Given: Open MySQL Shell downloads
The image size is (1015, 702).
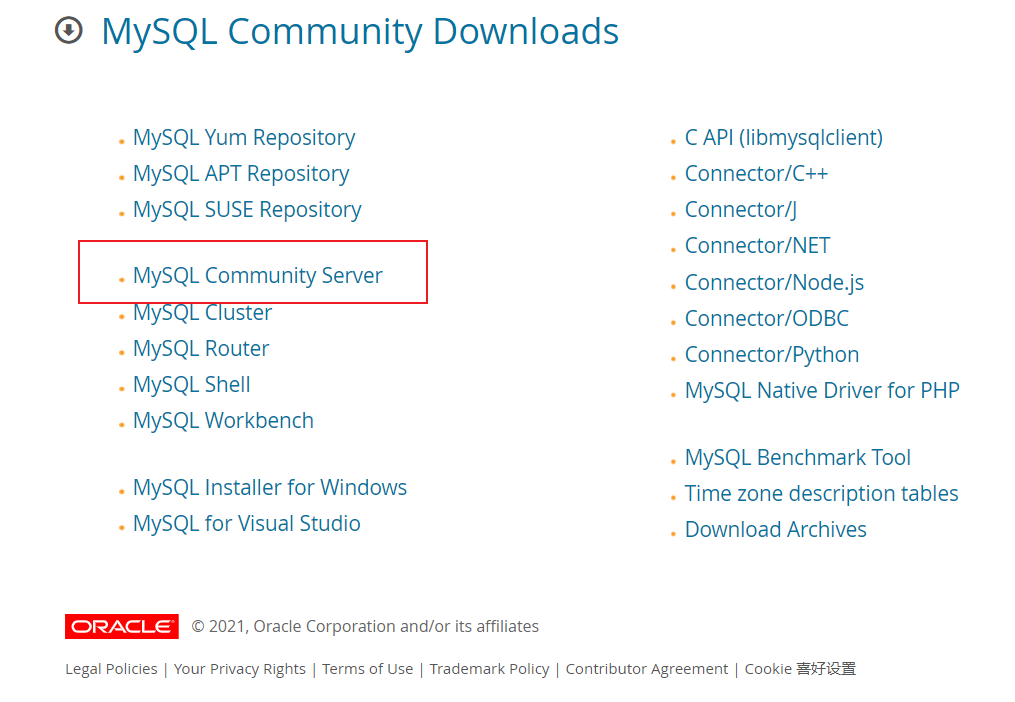Looking at the screenshot, I should (x=191, y=384).
